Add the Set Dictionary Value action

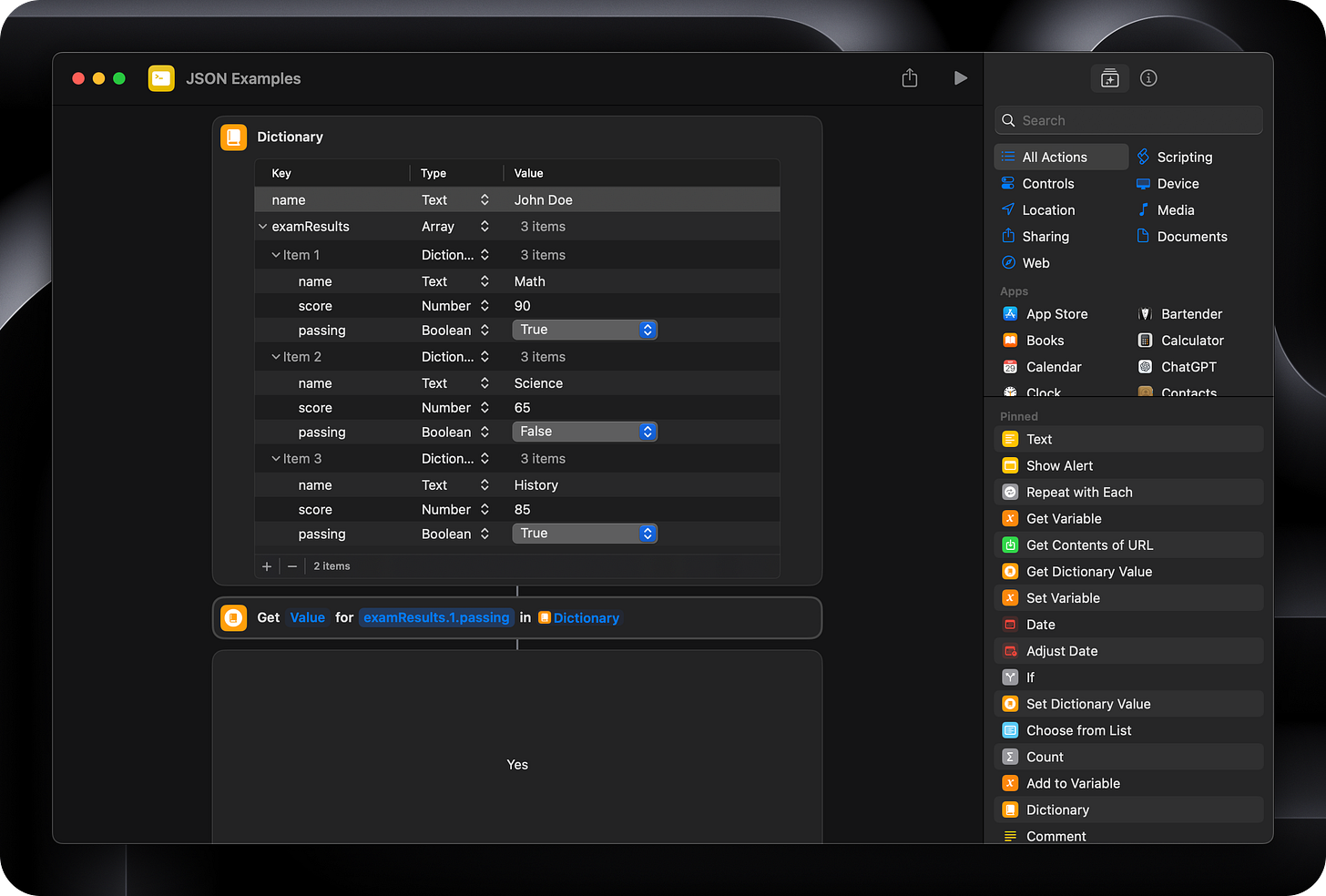pyautogui.click(x=1129, y=703)
